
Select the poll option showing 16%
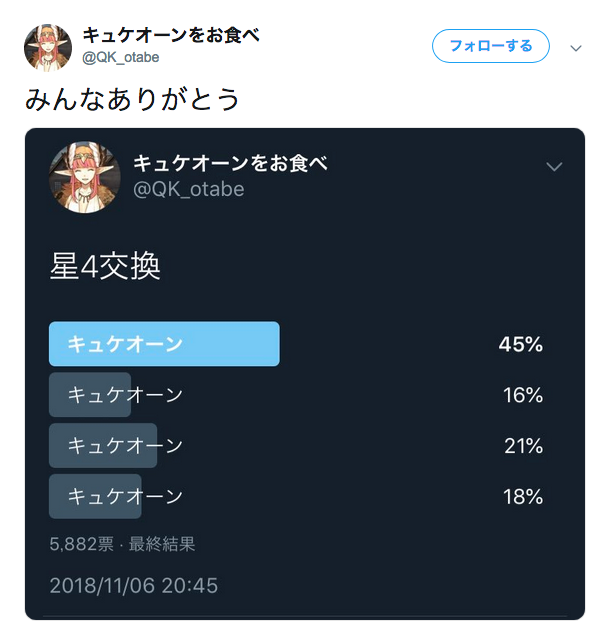click(x=125, y=395)
